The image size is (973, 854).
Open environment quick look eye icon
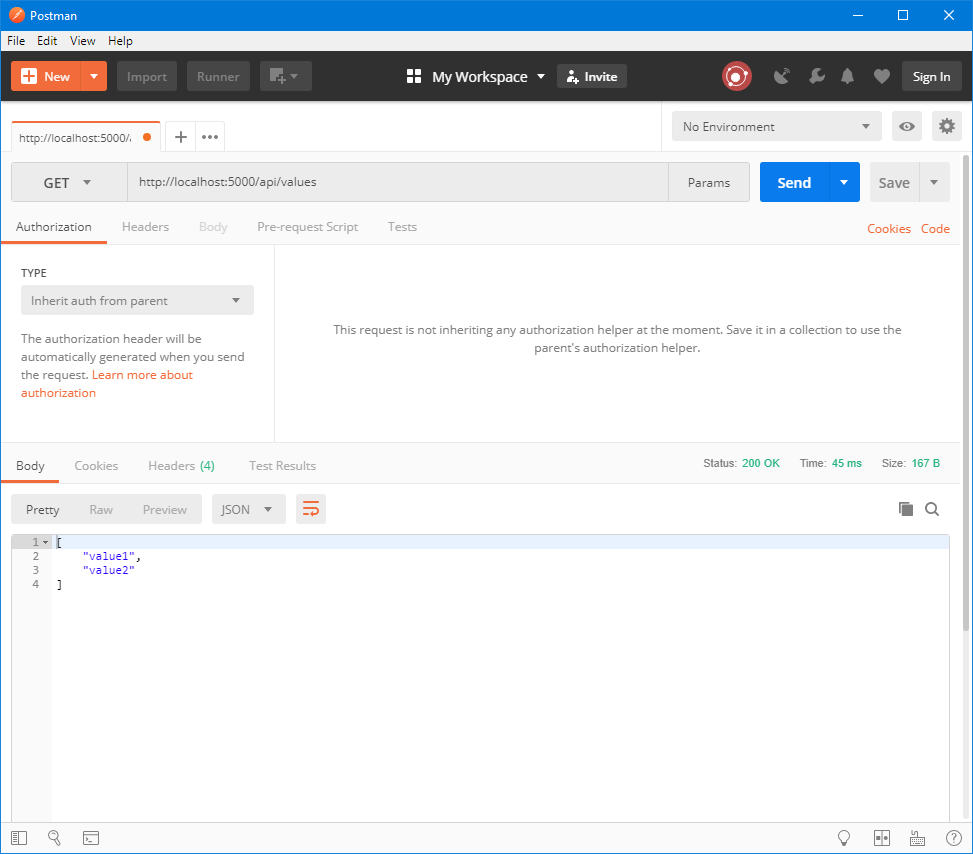(x=907, y=127)
